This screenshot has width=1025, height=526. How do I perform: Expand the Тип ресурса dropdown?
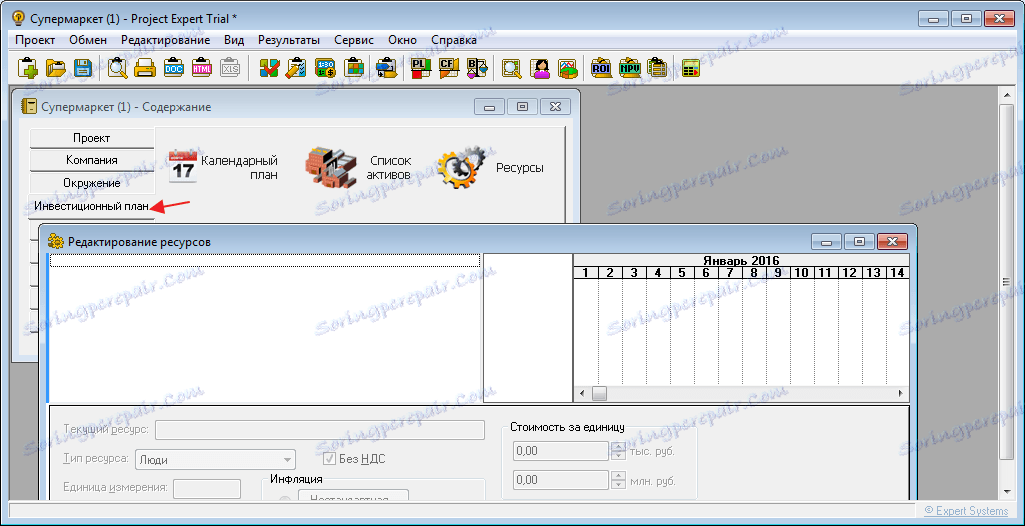[x=287, y=459]
